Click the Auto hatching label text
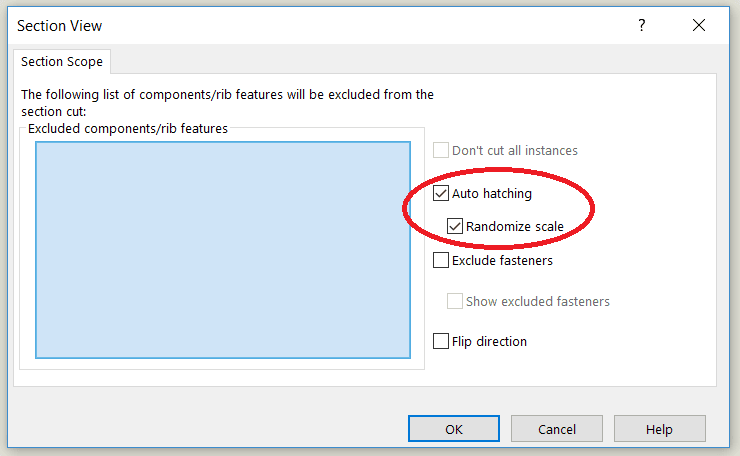Screen dimensions: 740x456 coord(492,194)
